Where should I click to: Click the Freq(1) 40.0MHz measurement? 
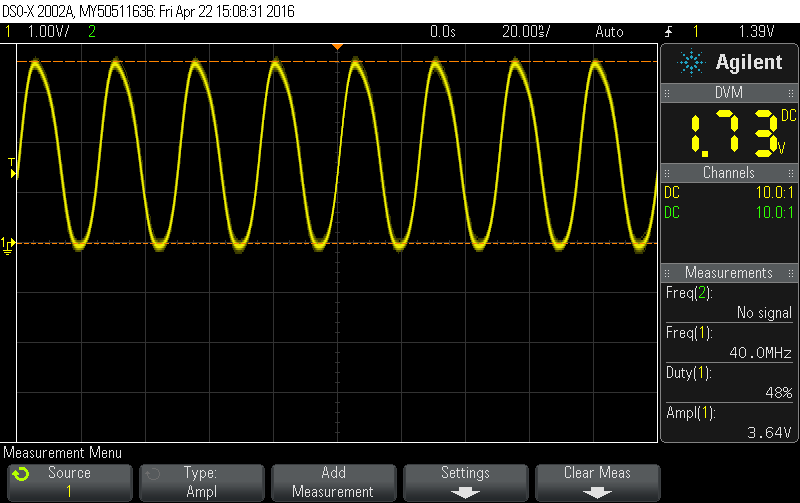(729, 343)
